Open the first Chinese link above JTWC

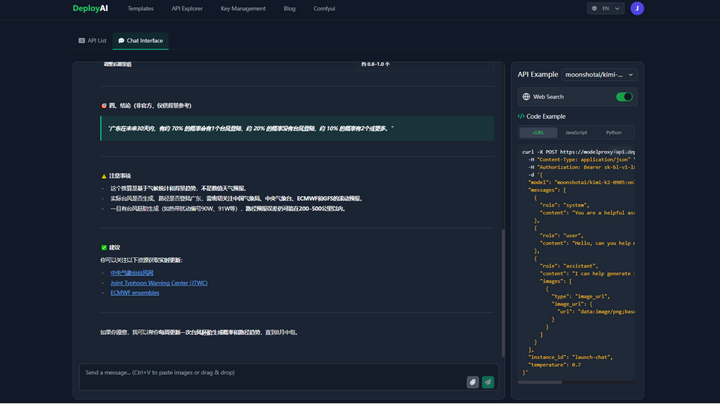point(132,273)
